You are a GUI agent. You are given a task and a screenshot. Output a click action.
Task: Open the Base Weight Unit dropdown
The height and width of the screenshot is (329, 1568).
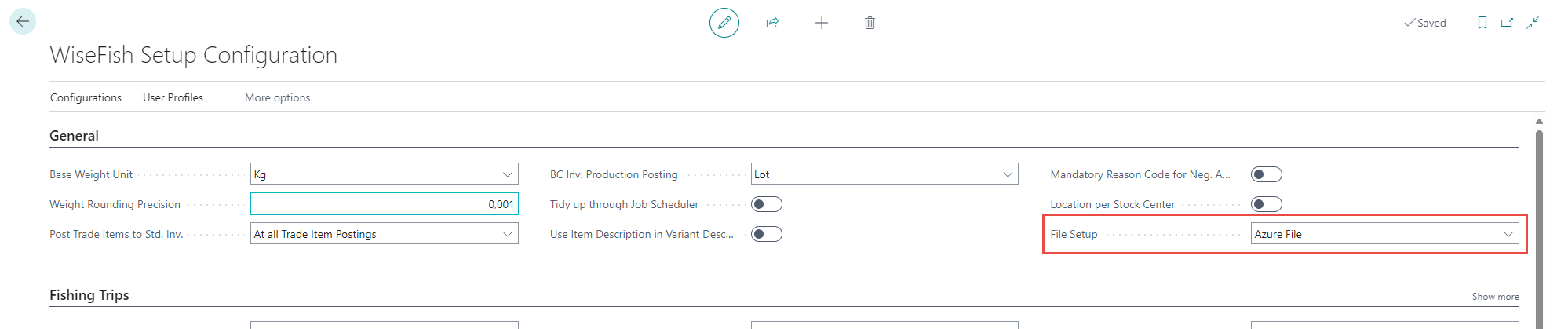(507, 174)
